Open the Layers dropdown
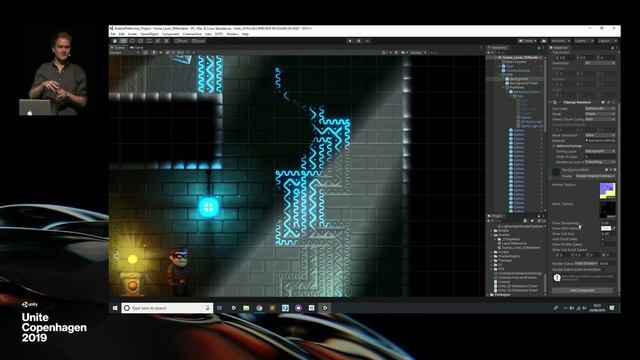This screenshot has width=640, height=360. point(584,41)
